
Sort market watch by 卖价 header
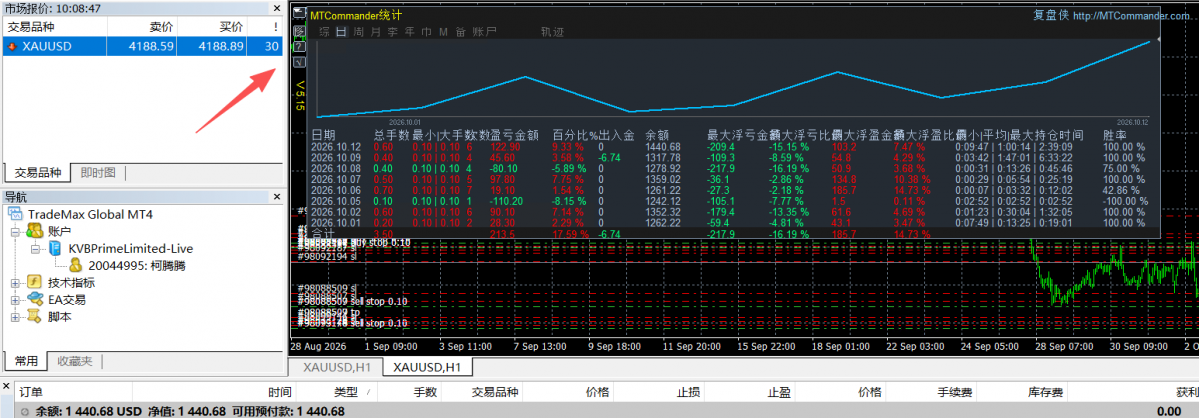pos(143,27)
